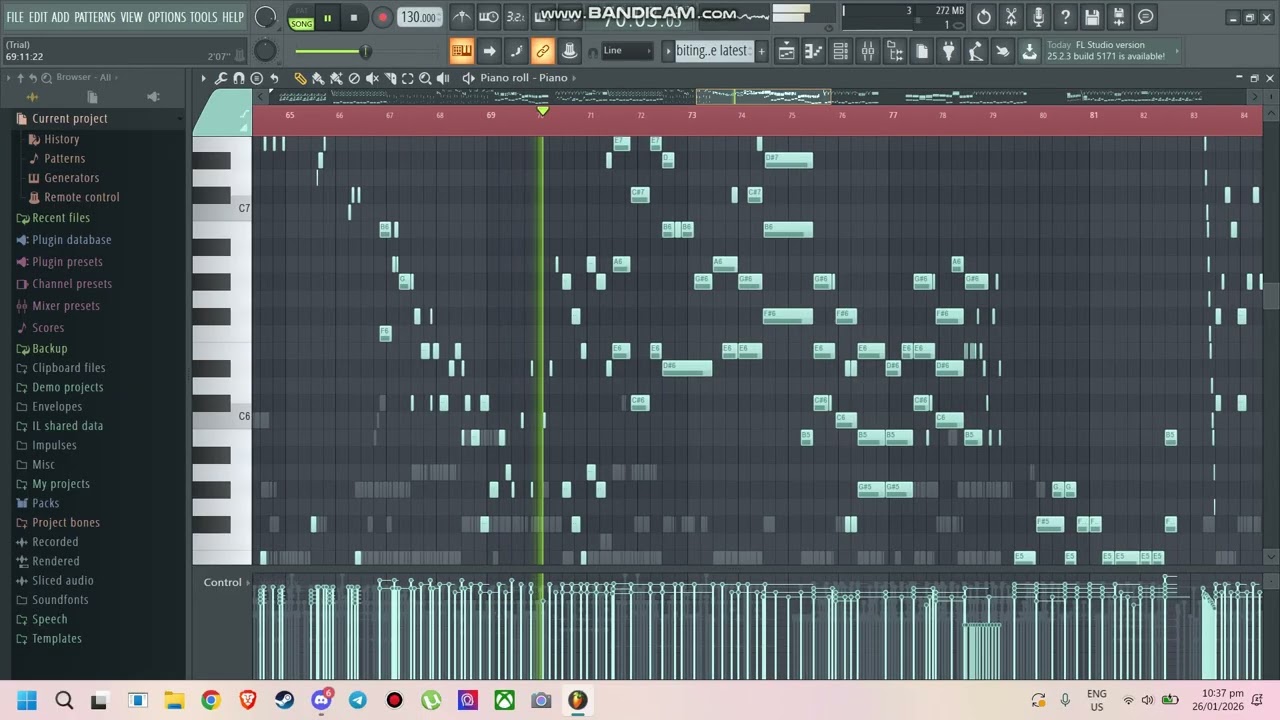Toggle wait for input before playing
This screenshot has width=1280, height=720.
[488, 17]
